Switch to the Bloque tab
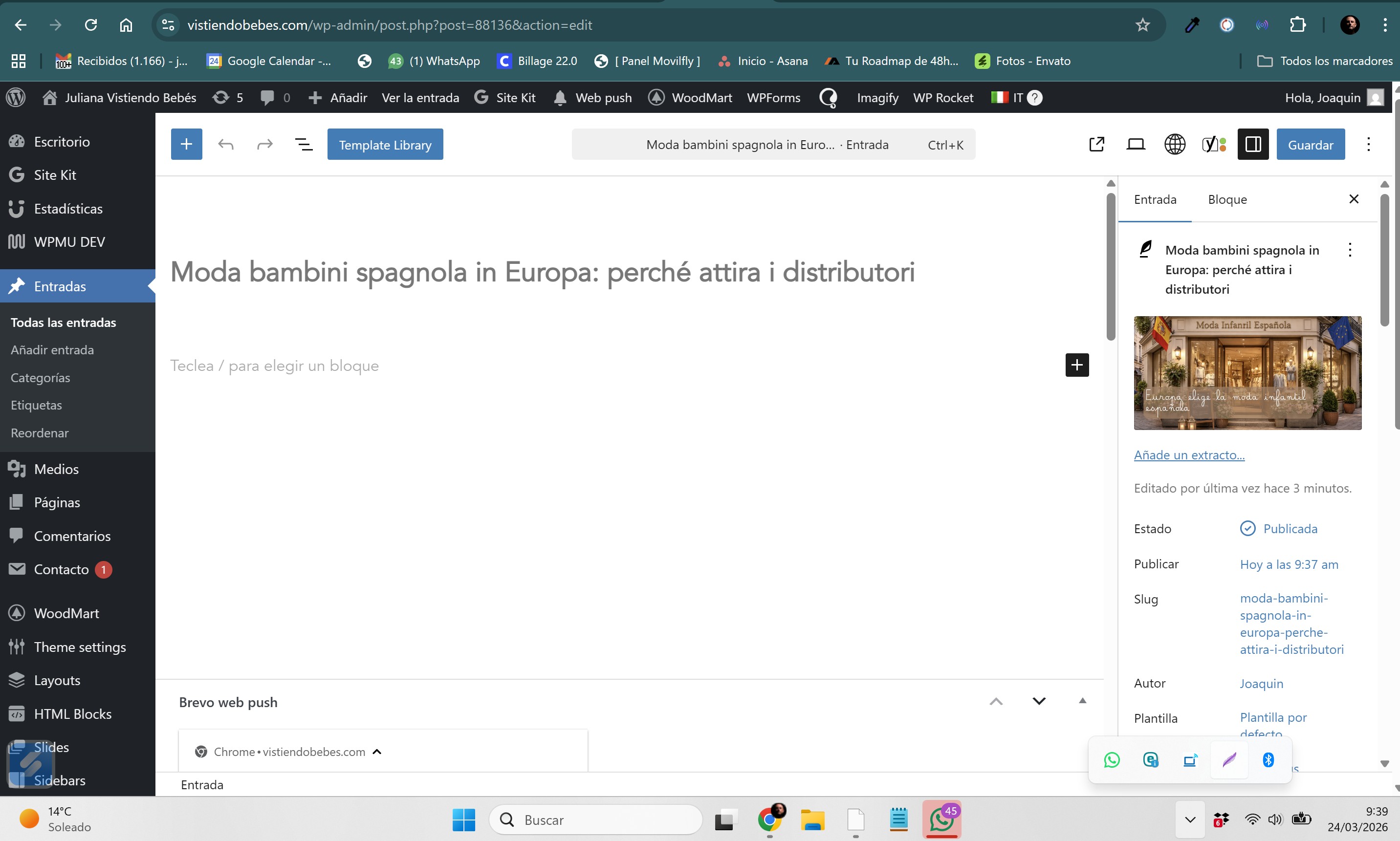1400x841 pixels. 1227,199
